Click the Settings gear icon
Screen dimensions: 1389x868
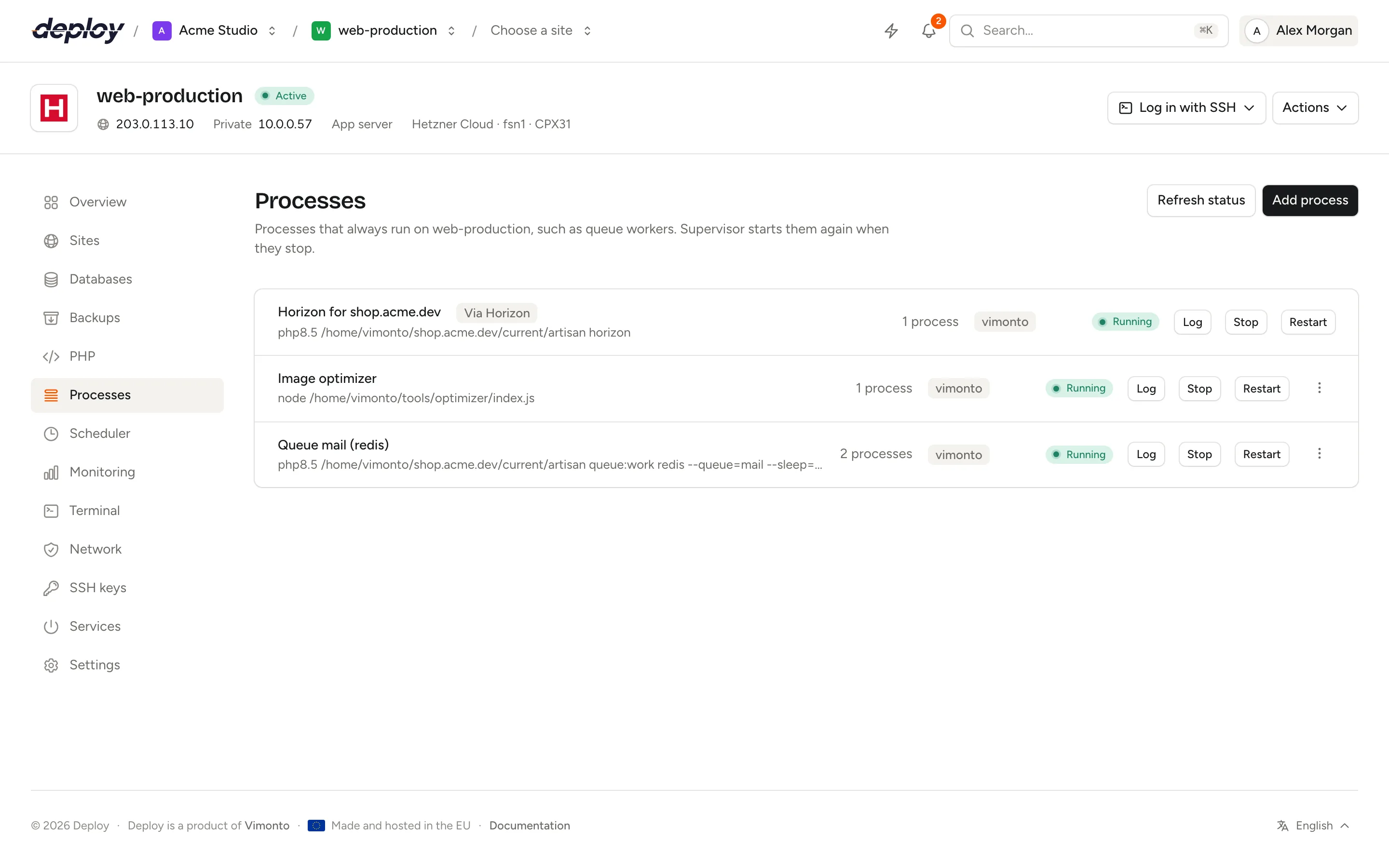(51, 665)
